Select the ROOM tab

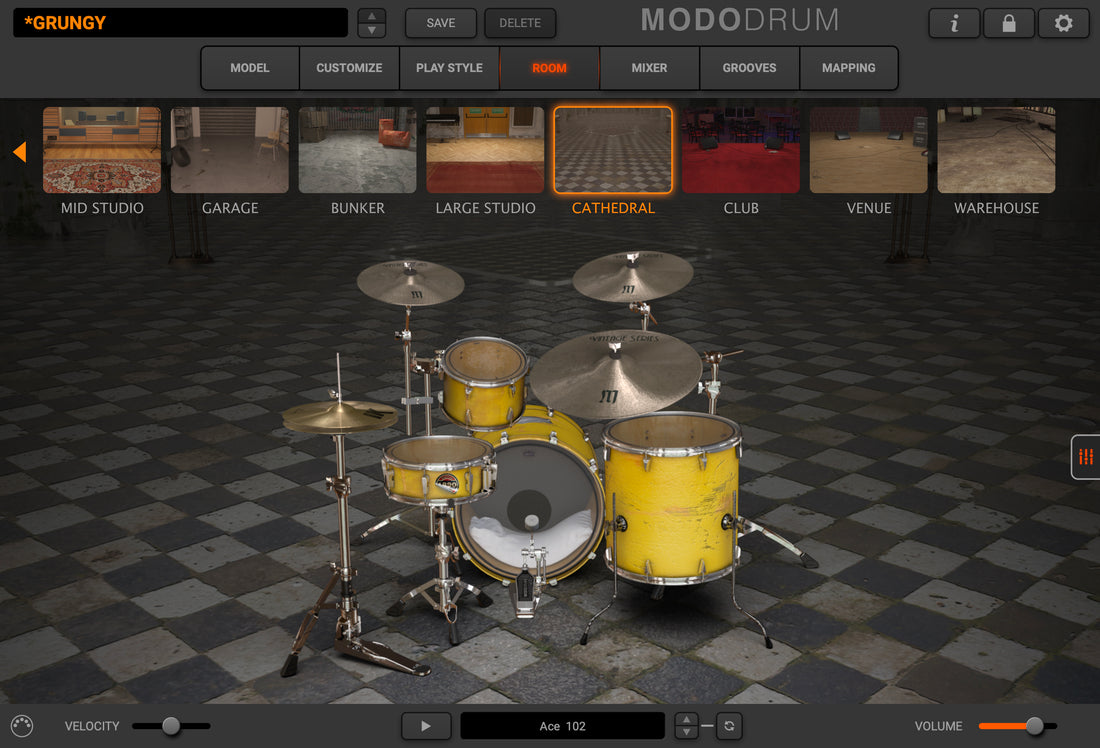[x=549, y=68]
